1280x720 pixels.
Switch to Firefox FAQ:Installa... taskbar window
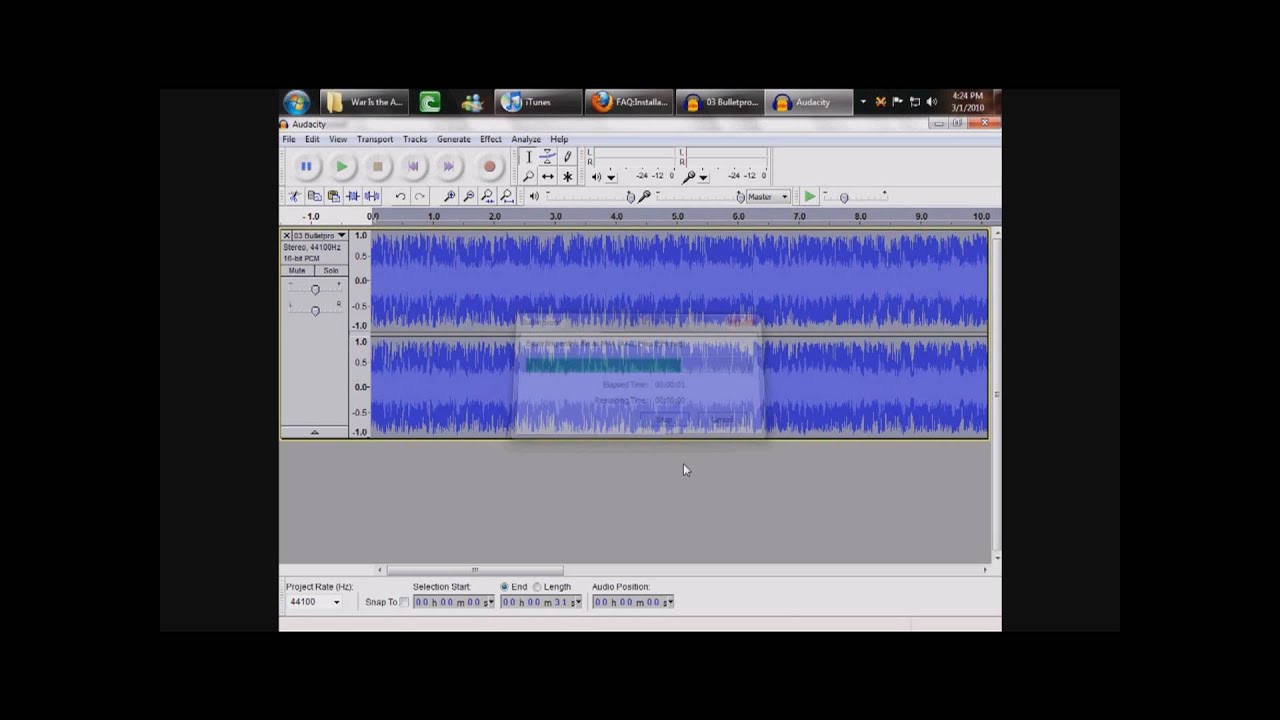pyautogui.click(x=628, y=102)
